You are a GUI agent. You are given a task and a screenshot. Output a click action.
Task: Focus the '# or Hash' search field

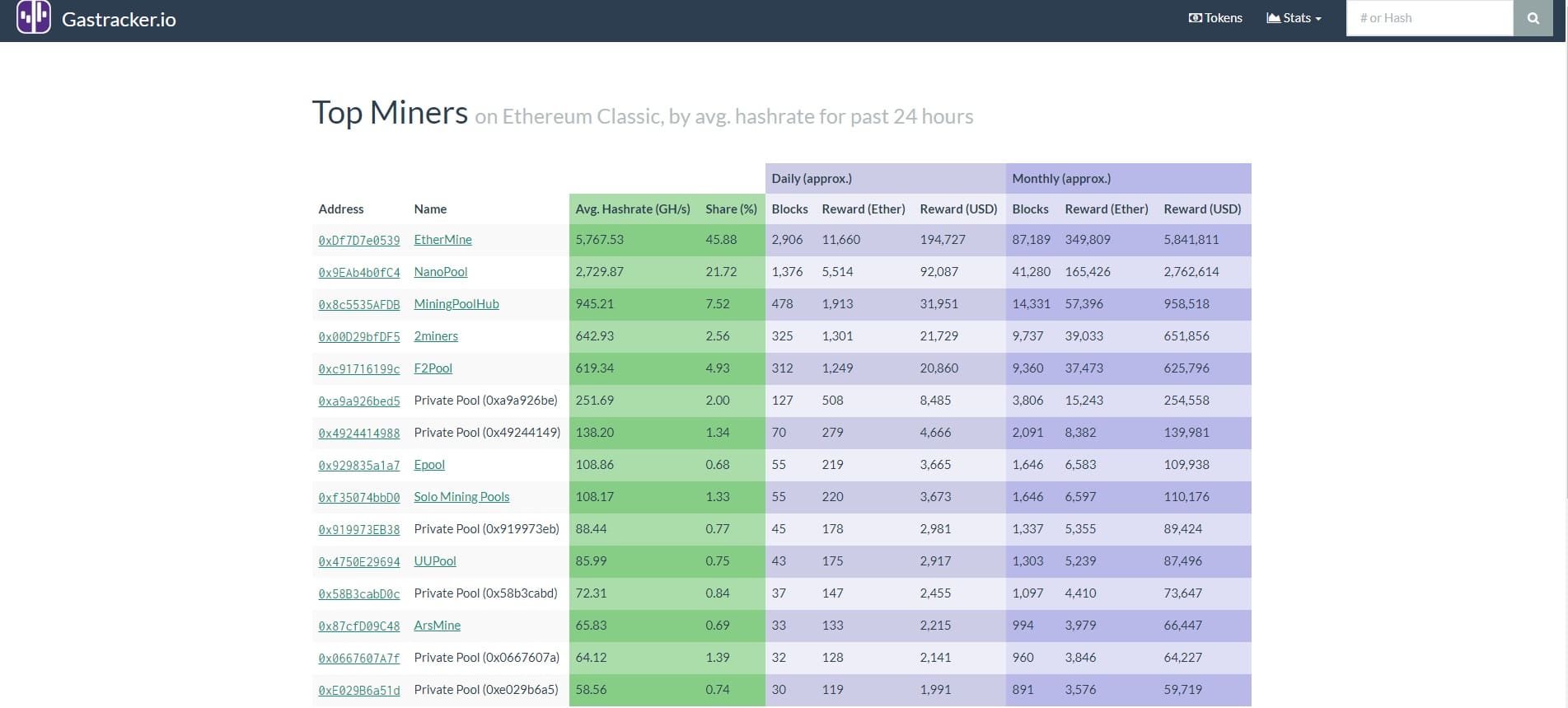(x=1430, y=18)
